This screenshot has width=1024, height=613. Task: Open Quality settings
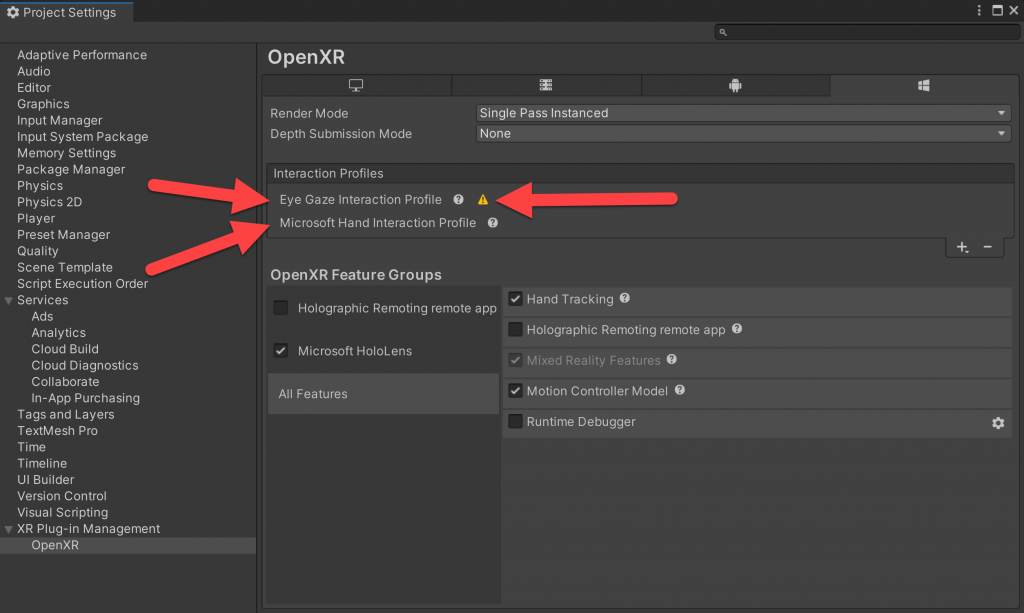coord(37,251)
